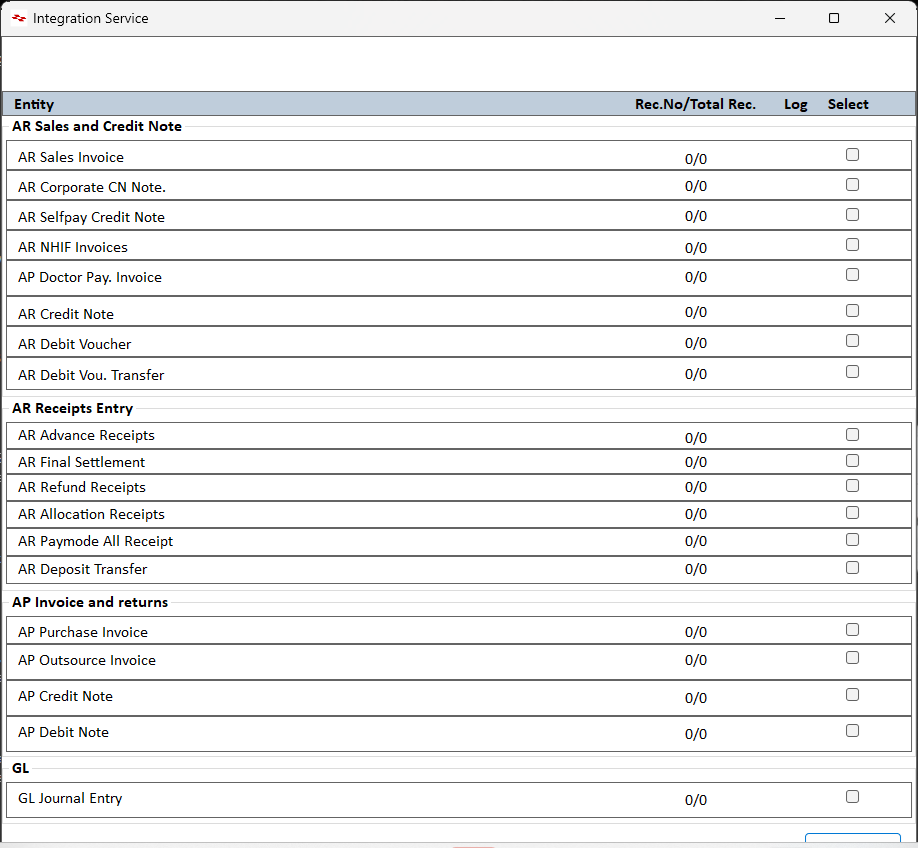Close the Integration Service window
The width and height of the screenshot is (921, 848).
pos(890,18)
